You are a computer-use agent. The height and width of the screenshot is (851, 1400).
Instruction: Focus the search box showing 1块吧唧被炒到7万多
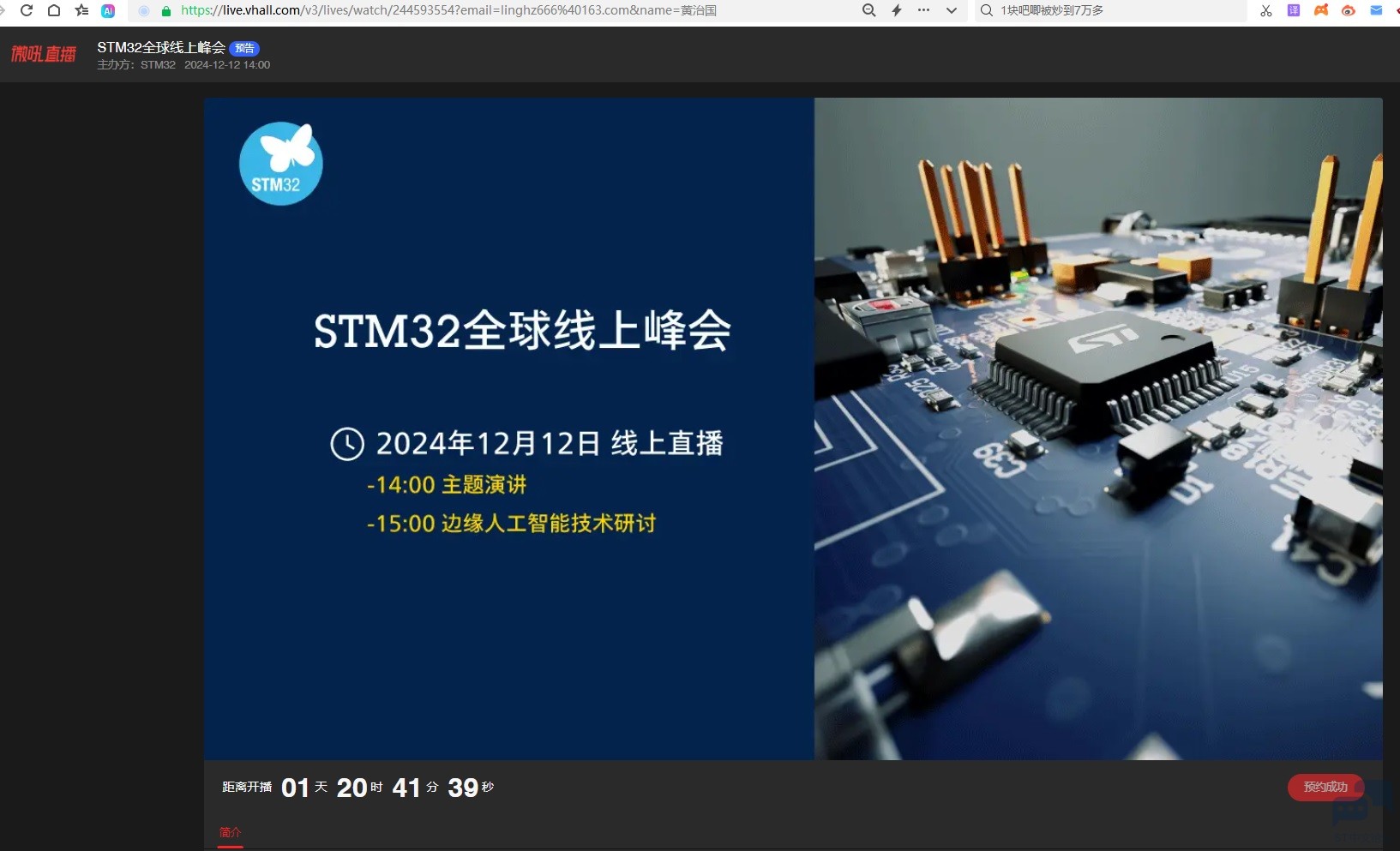pos(1110,10)
